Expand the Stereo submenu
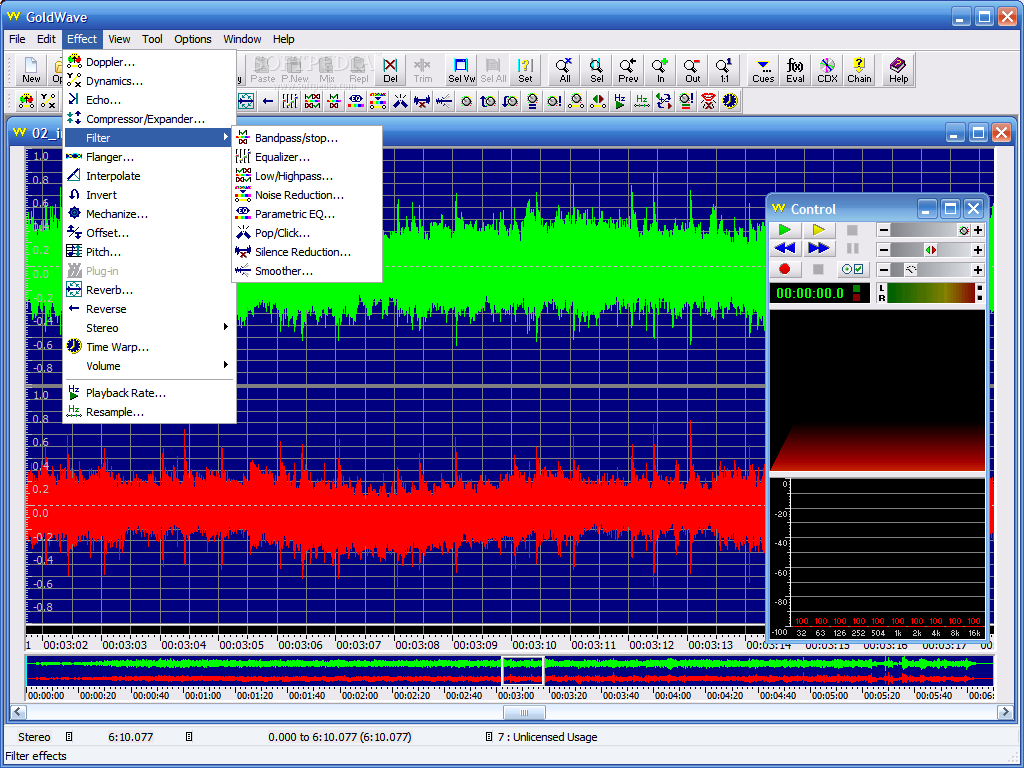 (x=149, y=328)
